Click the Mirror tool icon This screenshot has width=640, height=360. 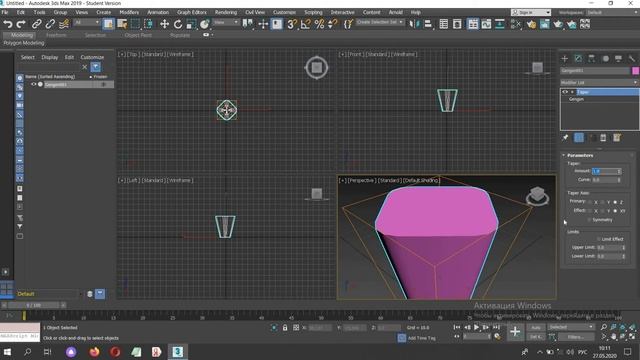414,24
